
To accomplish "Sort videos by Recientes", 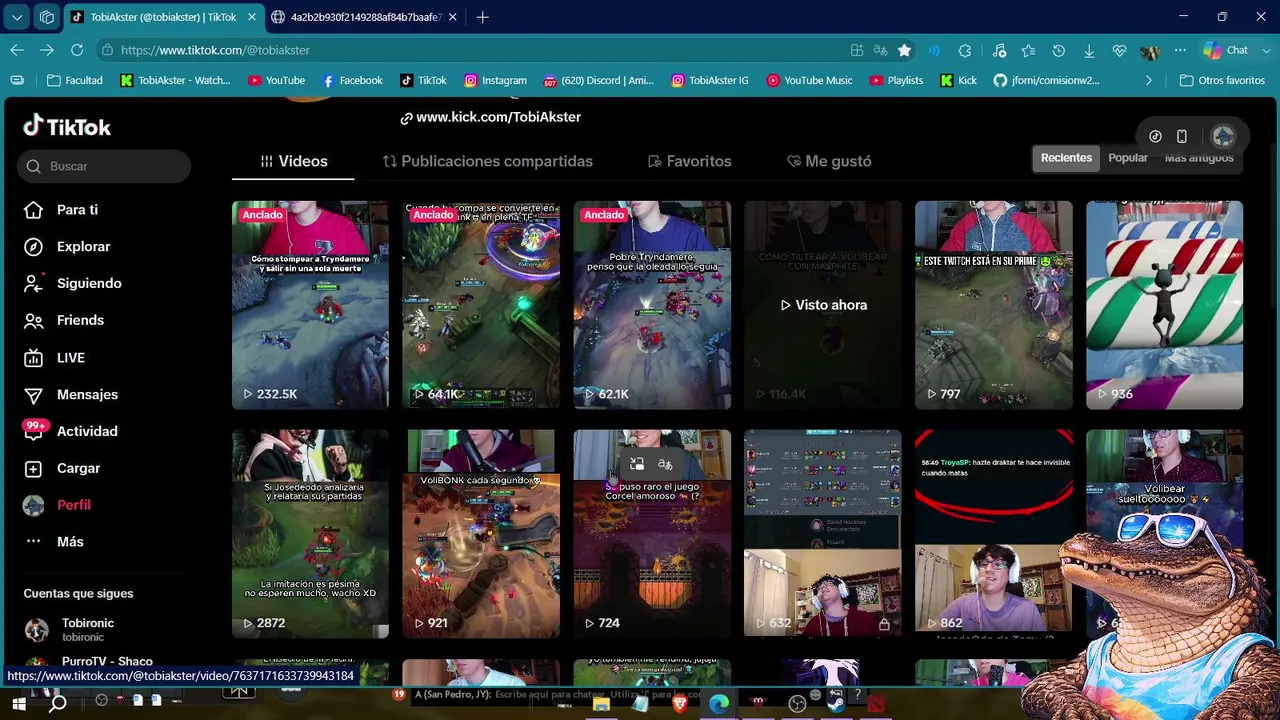I will click(1066, 158).
